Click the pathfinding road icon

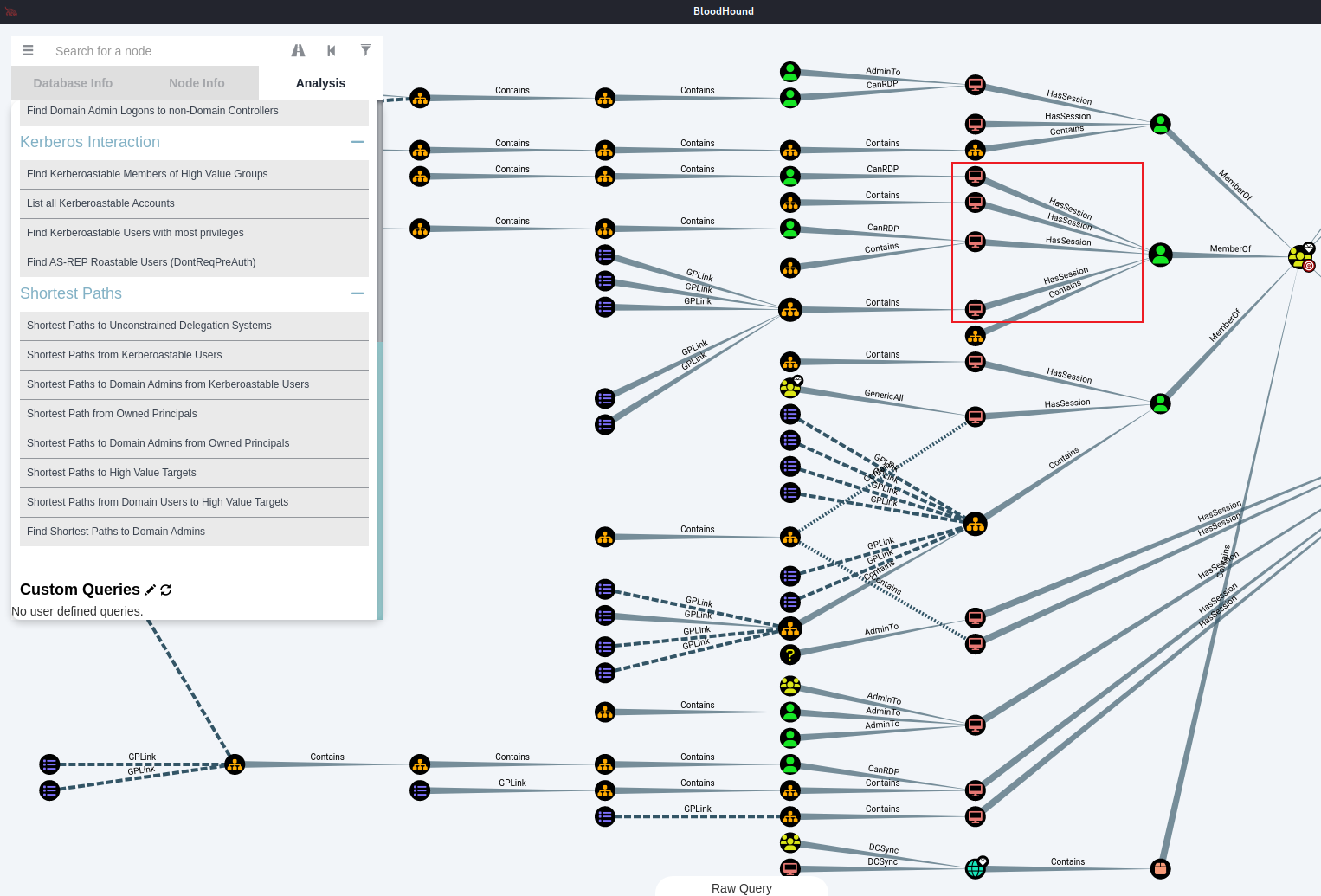point(298,50)
